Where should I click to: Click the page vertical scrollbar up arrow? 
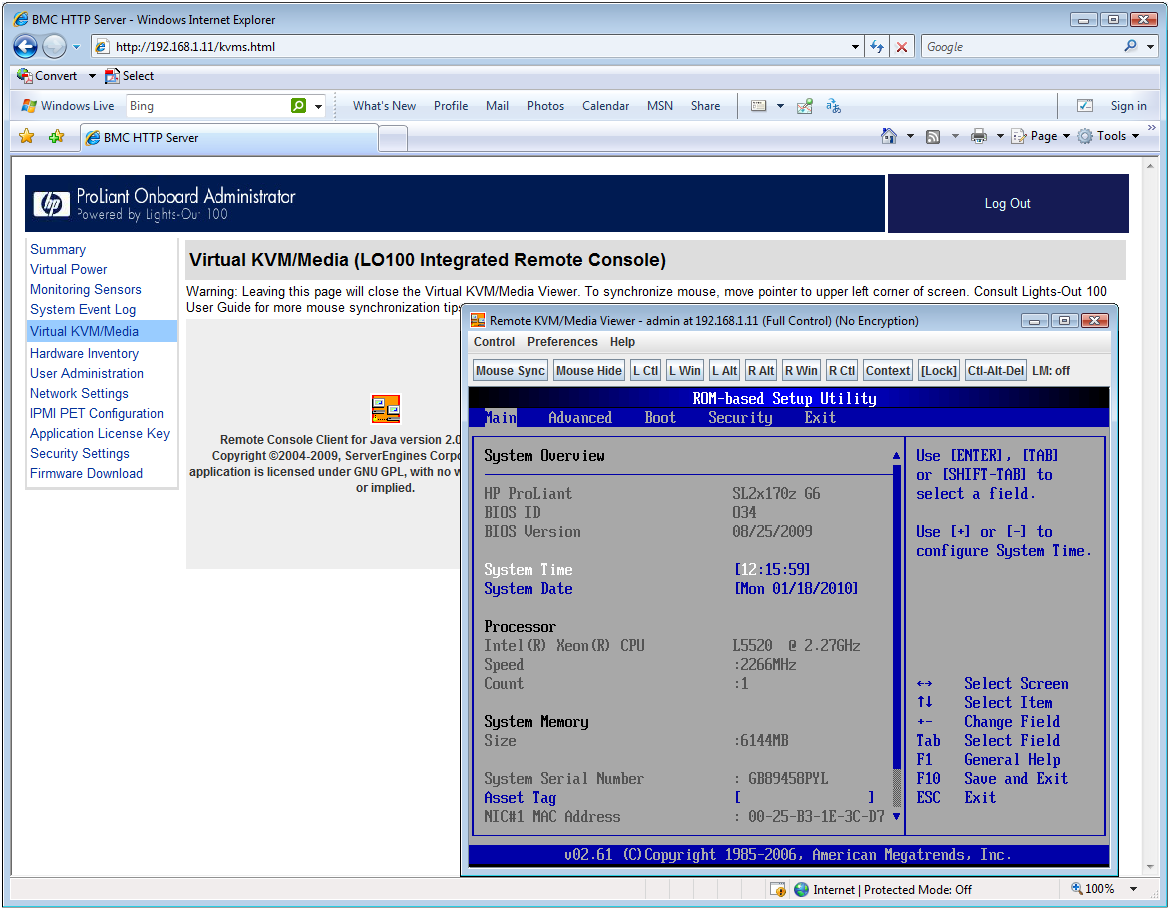[1150, 165]
